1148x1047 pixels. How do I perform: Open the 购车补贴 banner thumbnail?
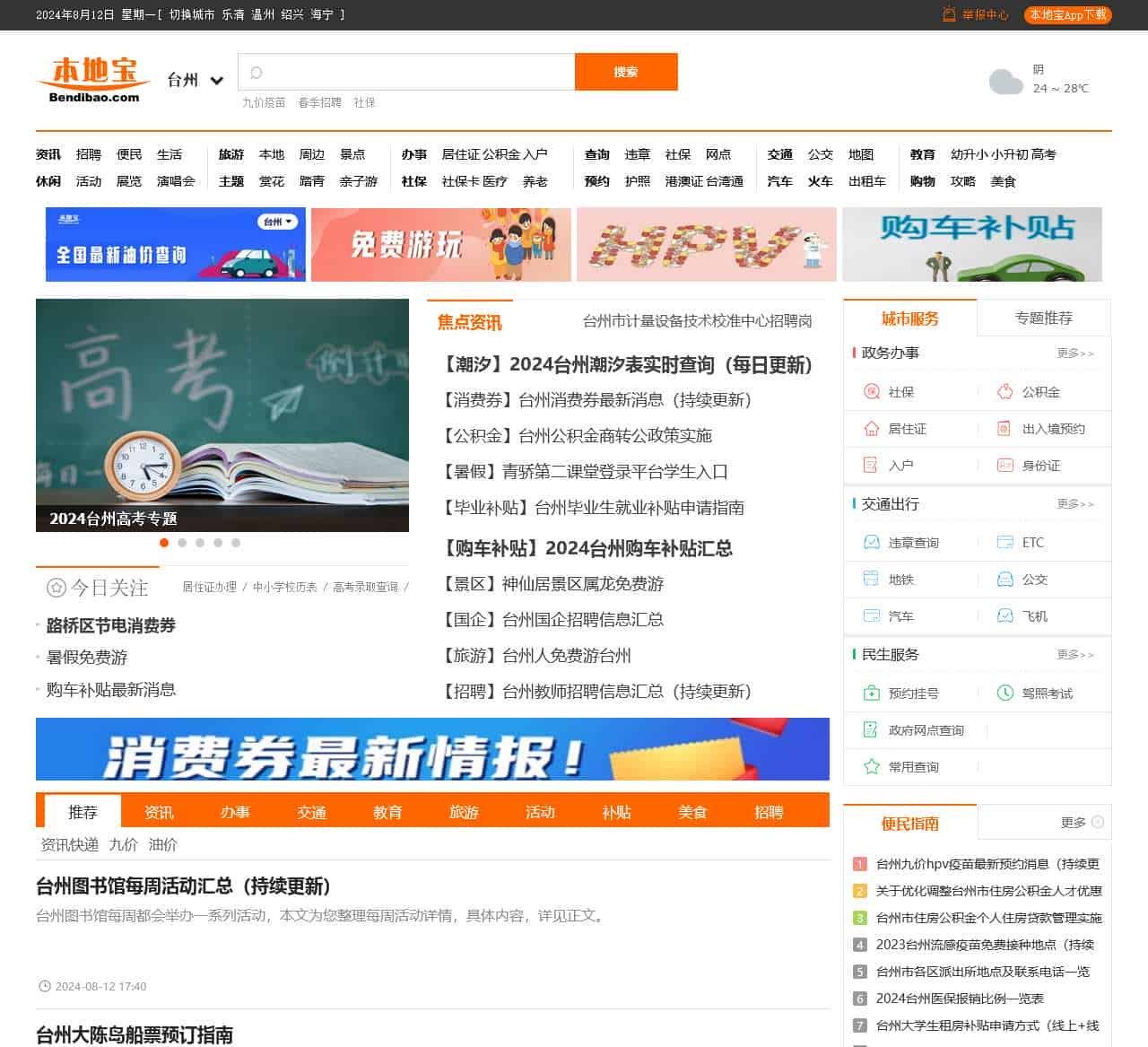[971, 244]
